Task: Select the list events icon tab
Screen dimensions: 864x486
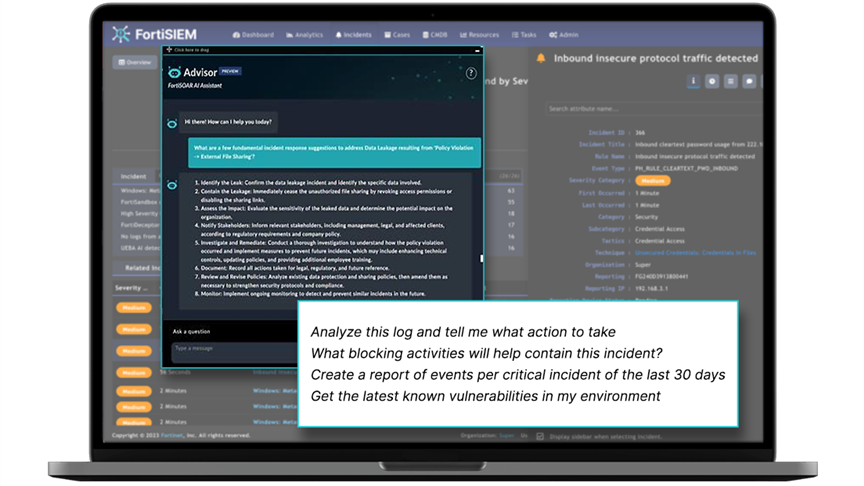Action: click(731, 82)
